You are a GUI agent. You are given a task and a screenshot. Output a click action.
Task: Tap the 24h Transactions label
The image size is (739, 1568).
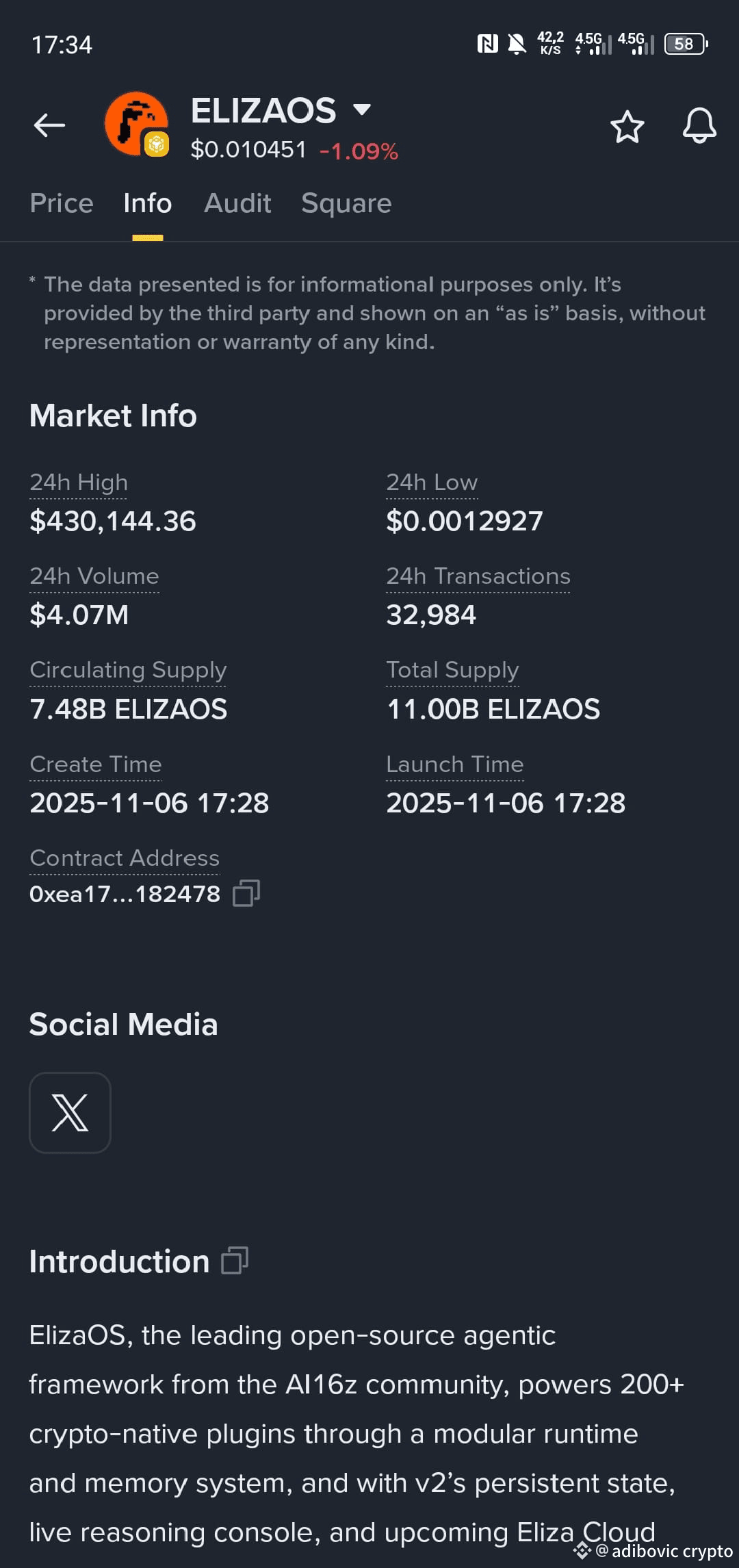coord(478,576)
